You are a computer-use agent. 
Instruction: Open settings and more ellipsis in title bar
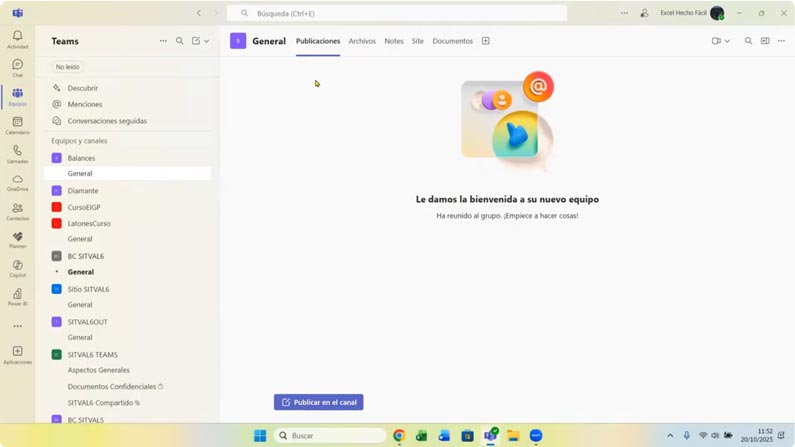624,13
